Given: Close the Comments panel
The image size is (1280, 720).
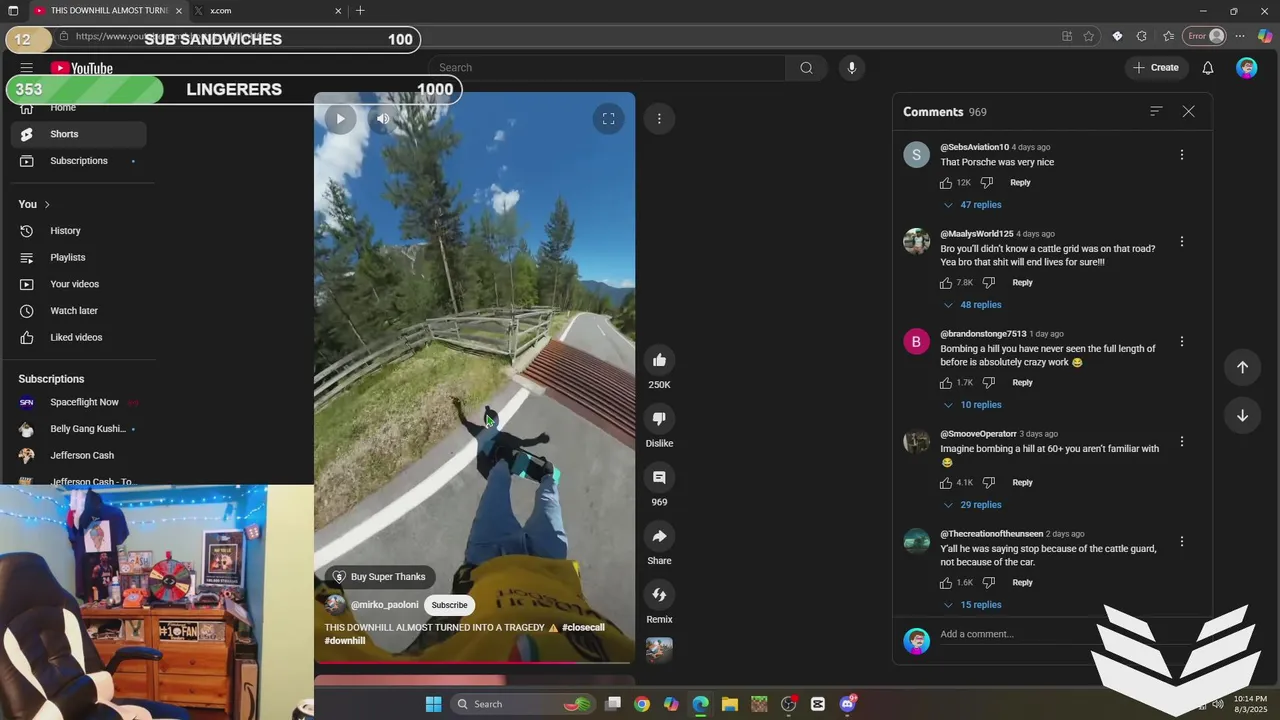Looking at the screenshot, I should [1188, 112].
